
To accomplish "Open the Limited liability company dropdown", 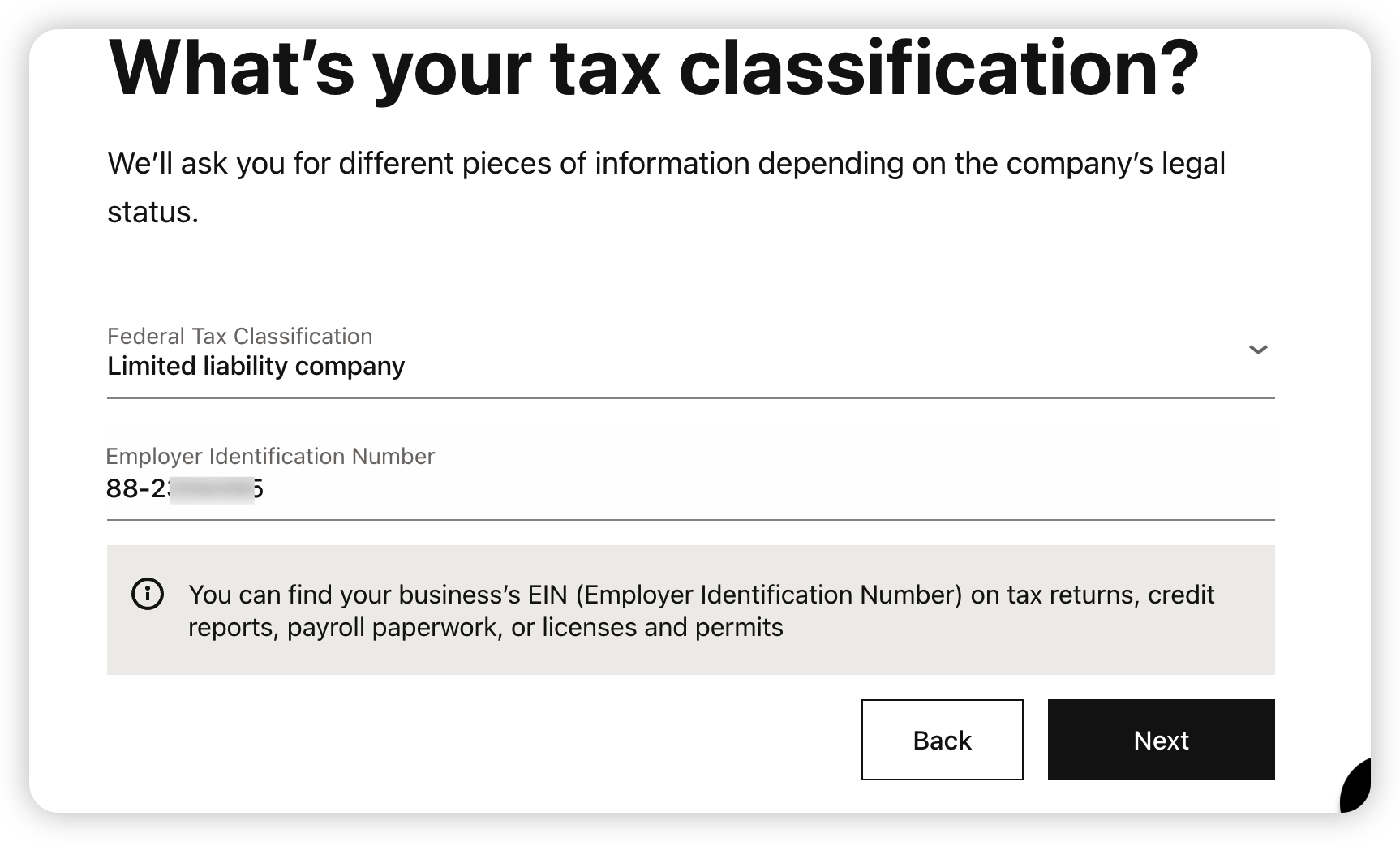I will click(256, 367).
